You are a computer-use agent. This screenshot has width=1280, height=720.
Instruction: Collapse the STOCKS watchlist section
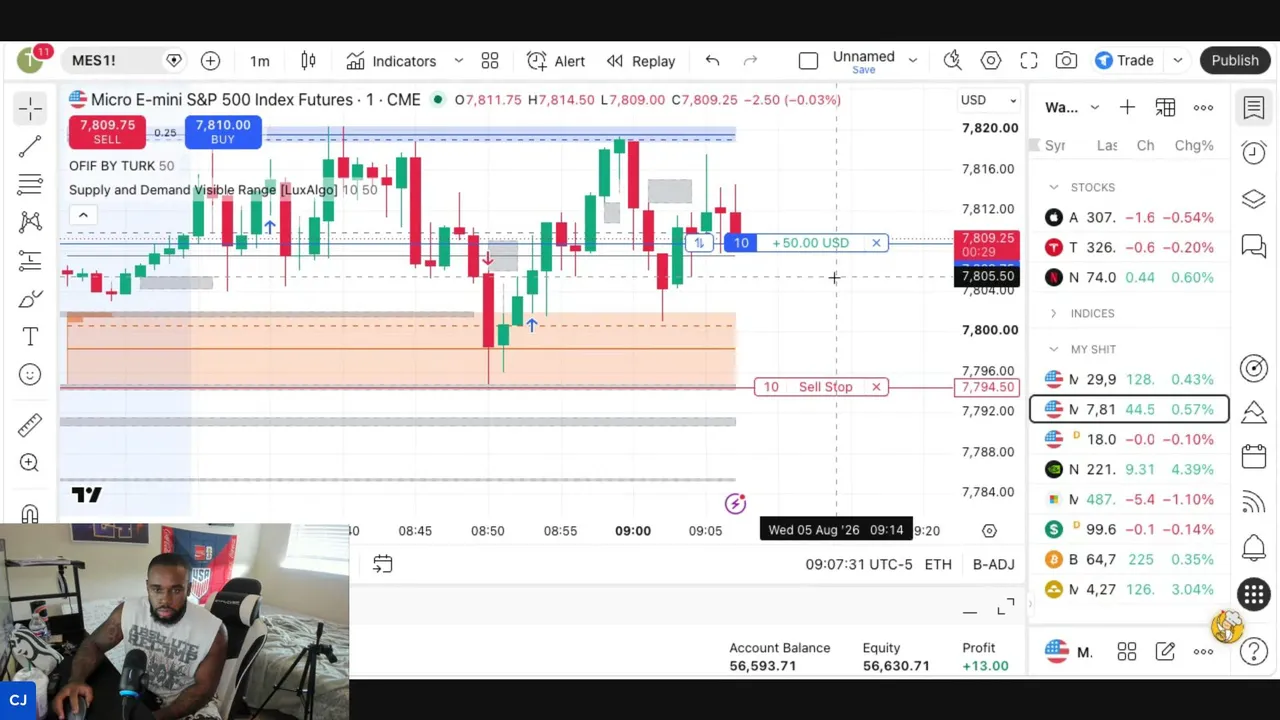click(x=1053, y=187)
